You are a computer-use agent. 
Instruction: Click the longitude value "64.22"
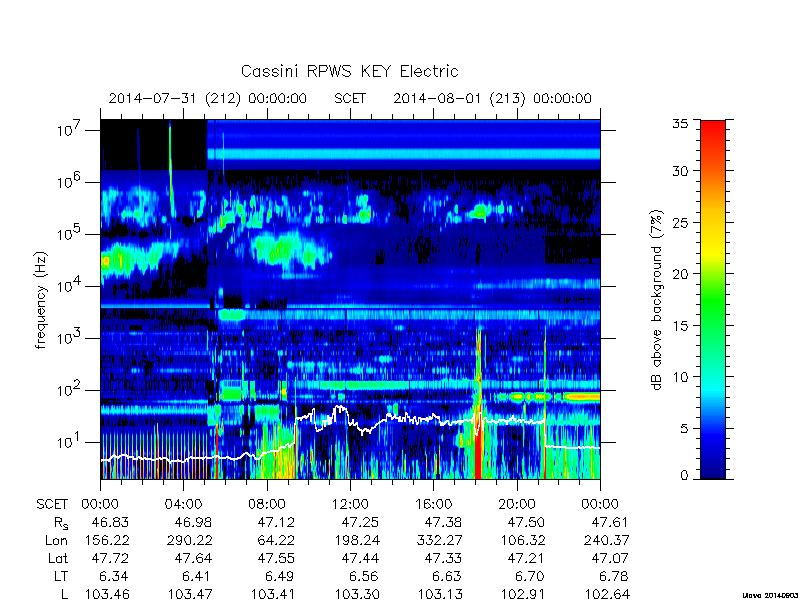[x=276, y=540]
